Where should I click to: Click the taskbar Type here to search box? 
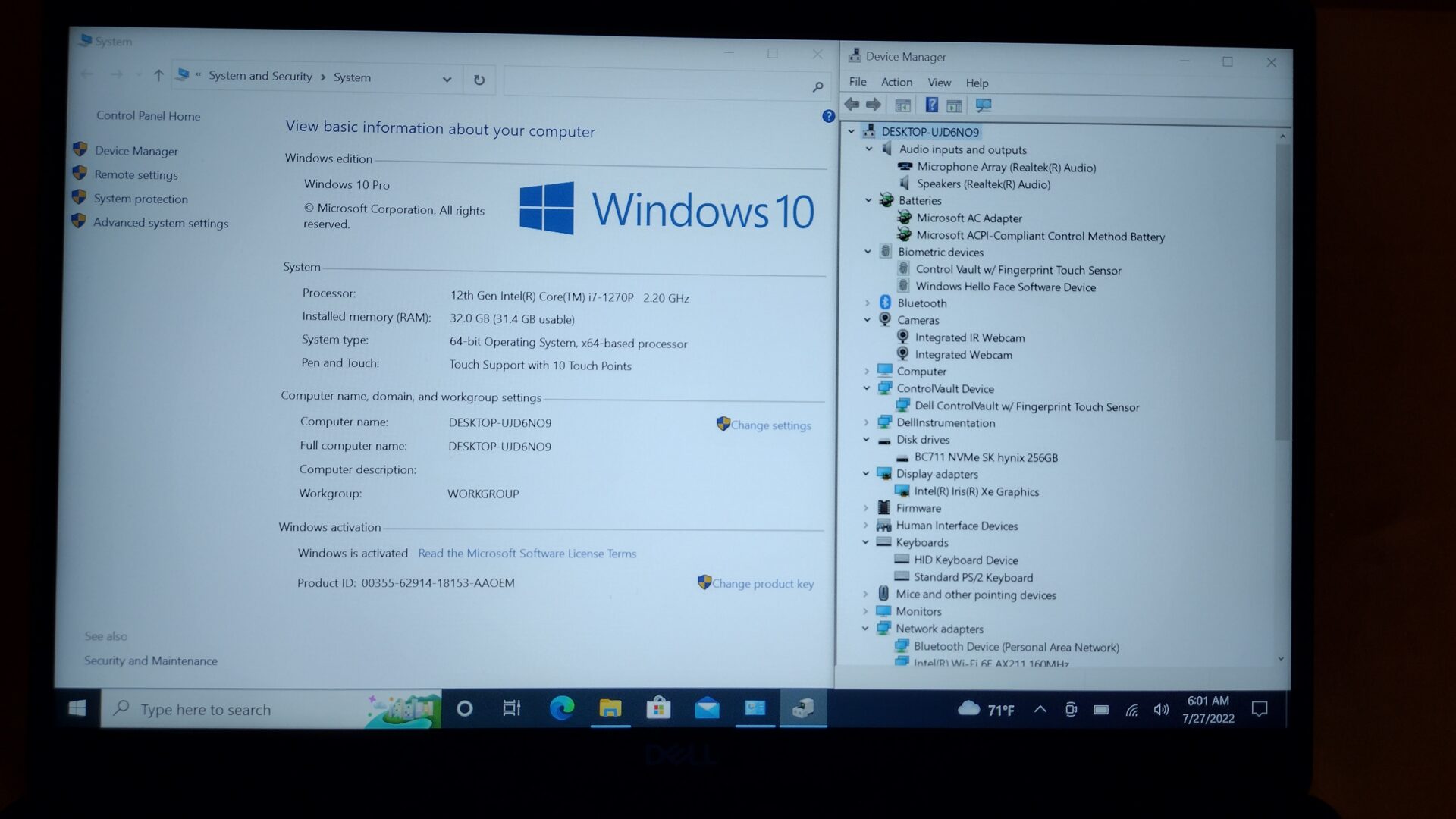tap(271, 709)
